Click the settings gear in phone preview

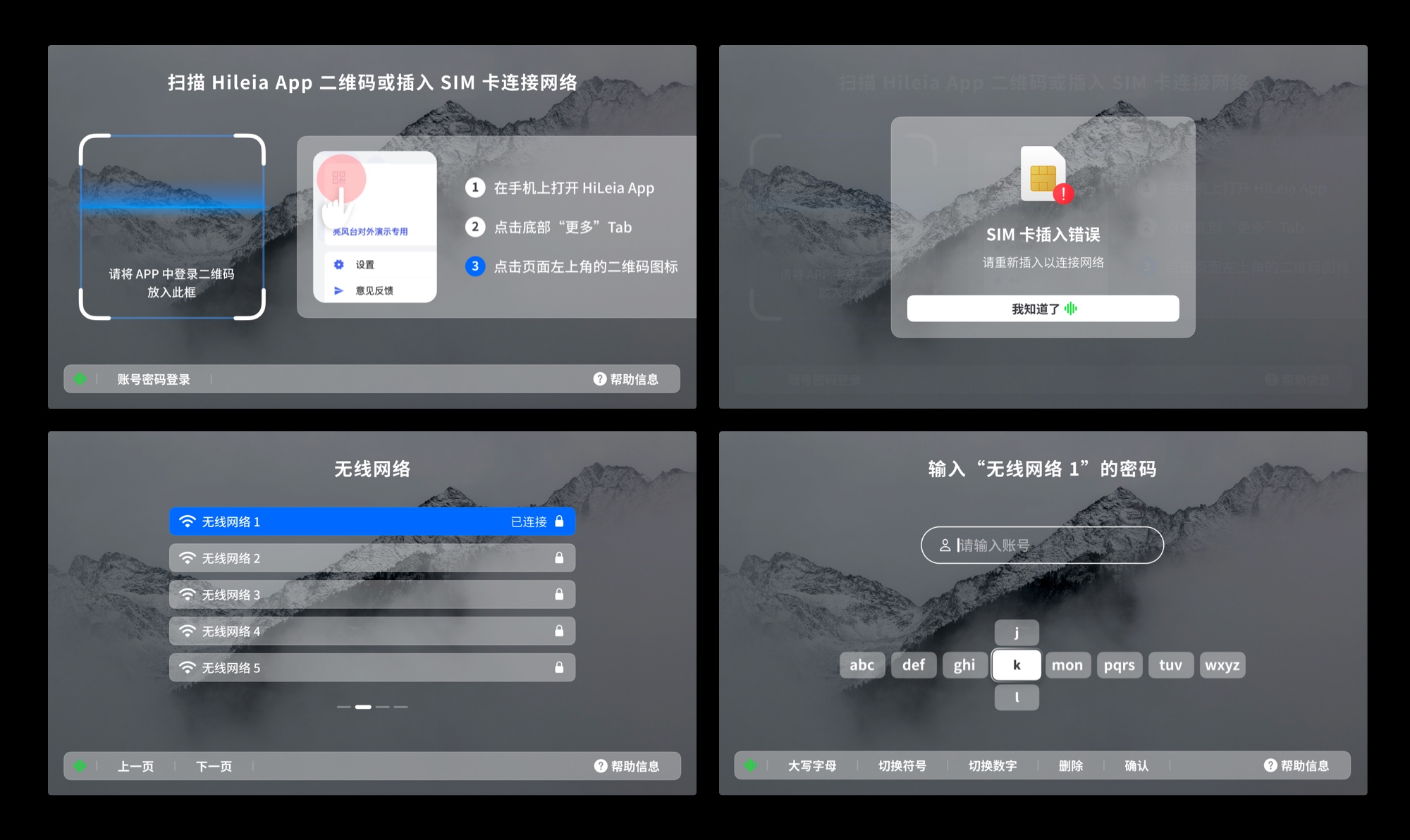(x=339, y=264)
